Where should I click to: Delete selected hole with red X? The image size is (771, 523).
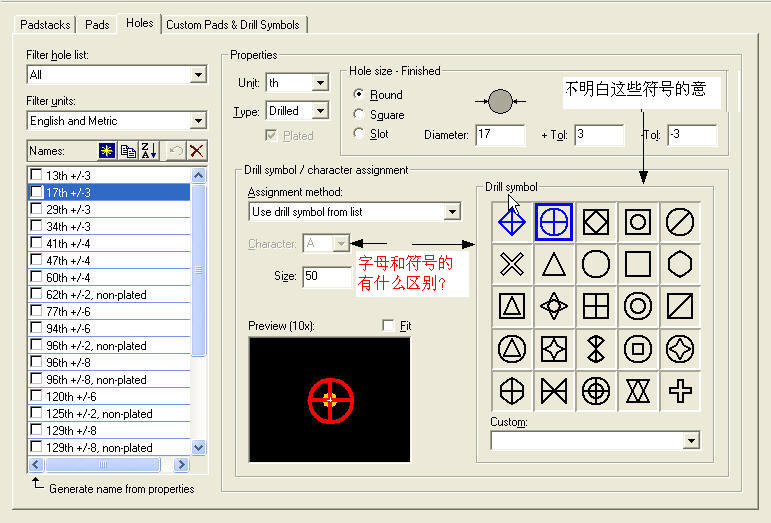click(197, 151)
